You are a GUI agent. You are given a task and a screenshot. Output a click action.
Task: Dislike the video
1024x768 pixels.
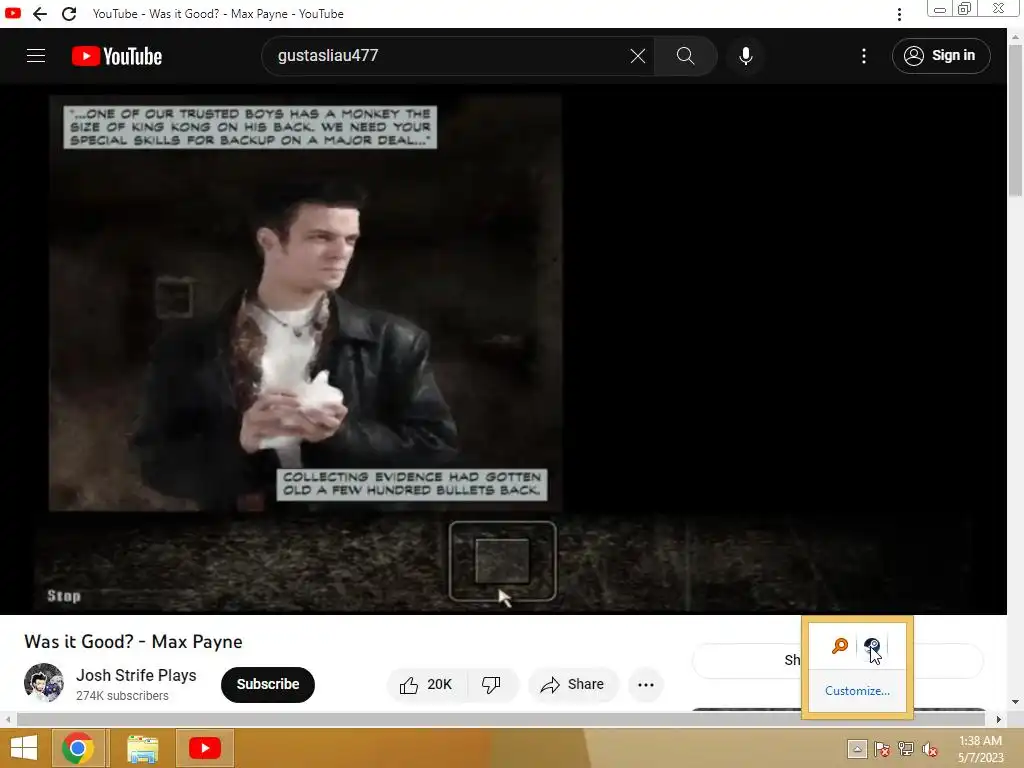pyautogui.click(x=491, y=684)
